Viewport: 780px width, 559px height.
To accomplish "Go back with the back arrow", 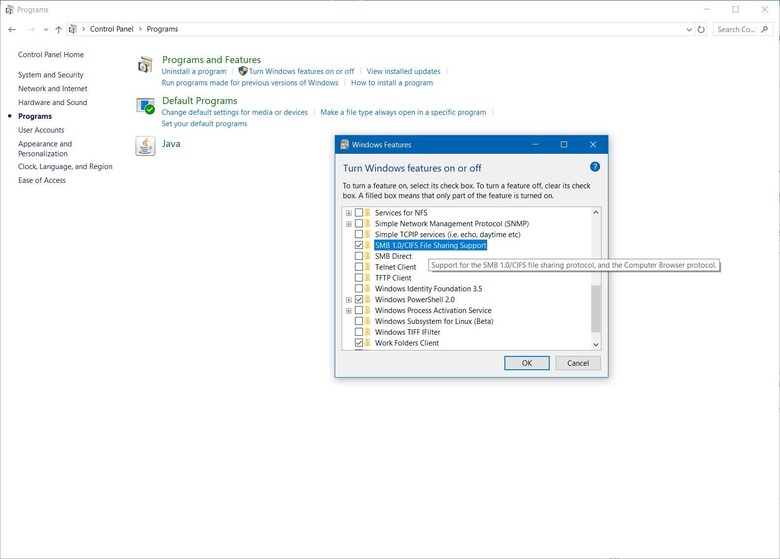I will [12, 29].
